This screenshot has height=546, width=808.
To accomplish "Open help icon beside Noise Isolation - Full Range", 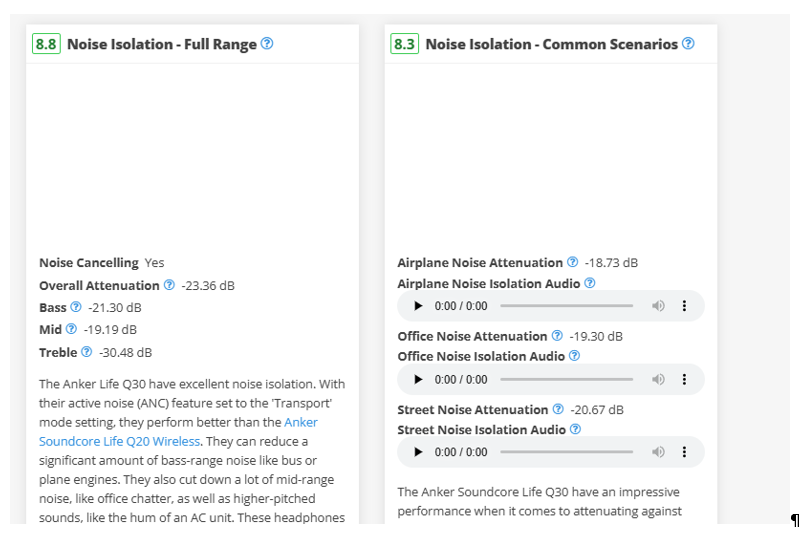I will point(267,43).
